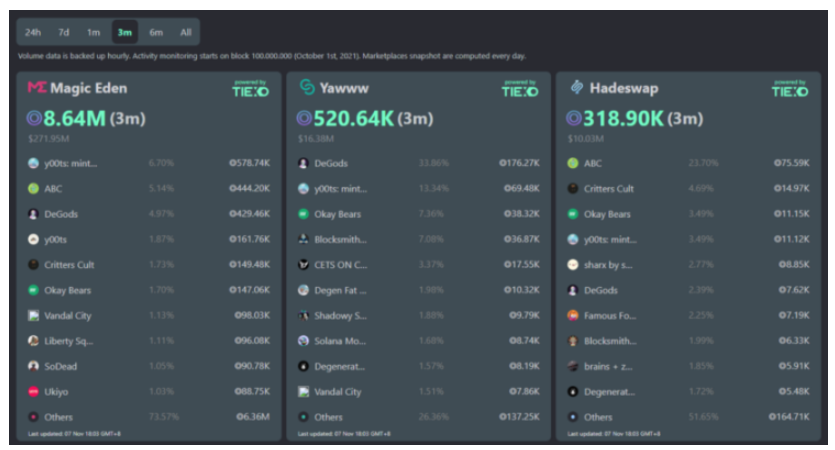
Task: Click the Magic Eden logo icon
Action: (37, 87)
